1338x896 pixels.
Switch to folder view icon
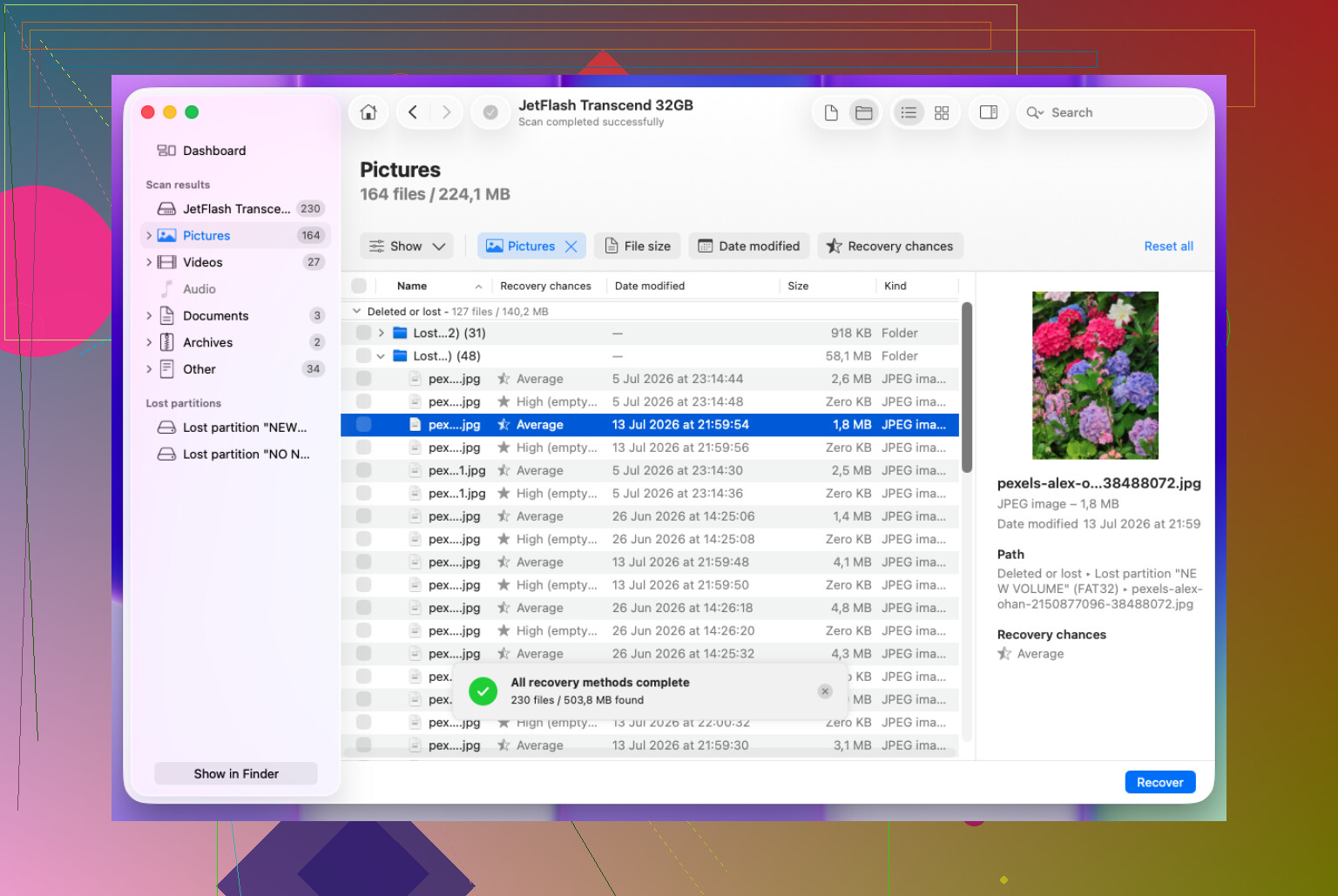click(x=863, y=112)
